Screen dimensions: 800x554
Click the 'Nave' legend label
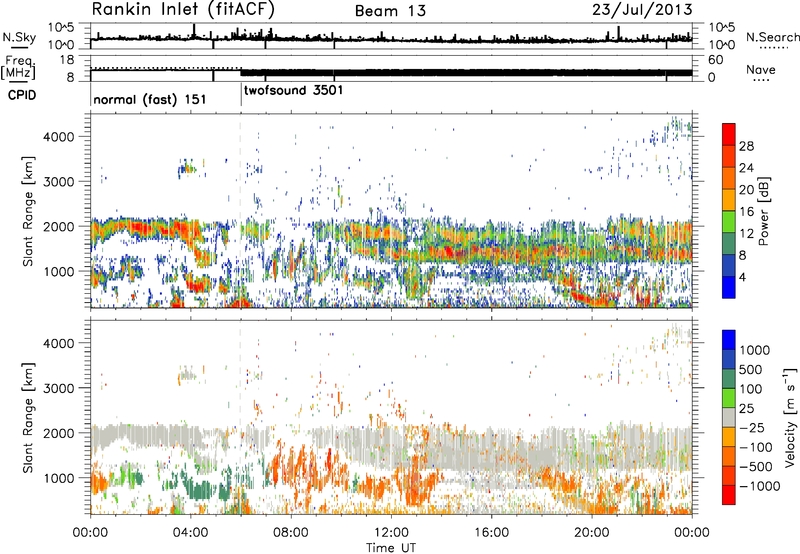761,69
